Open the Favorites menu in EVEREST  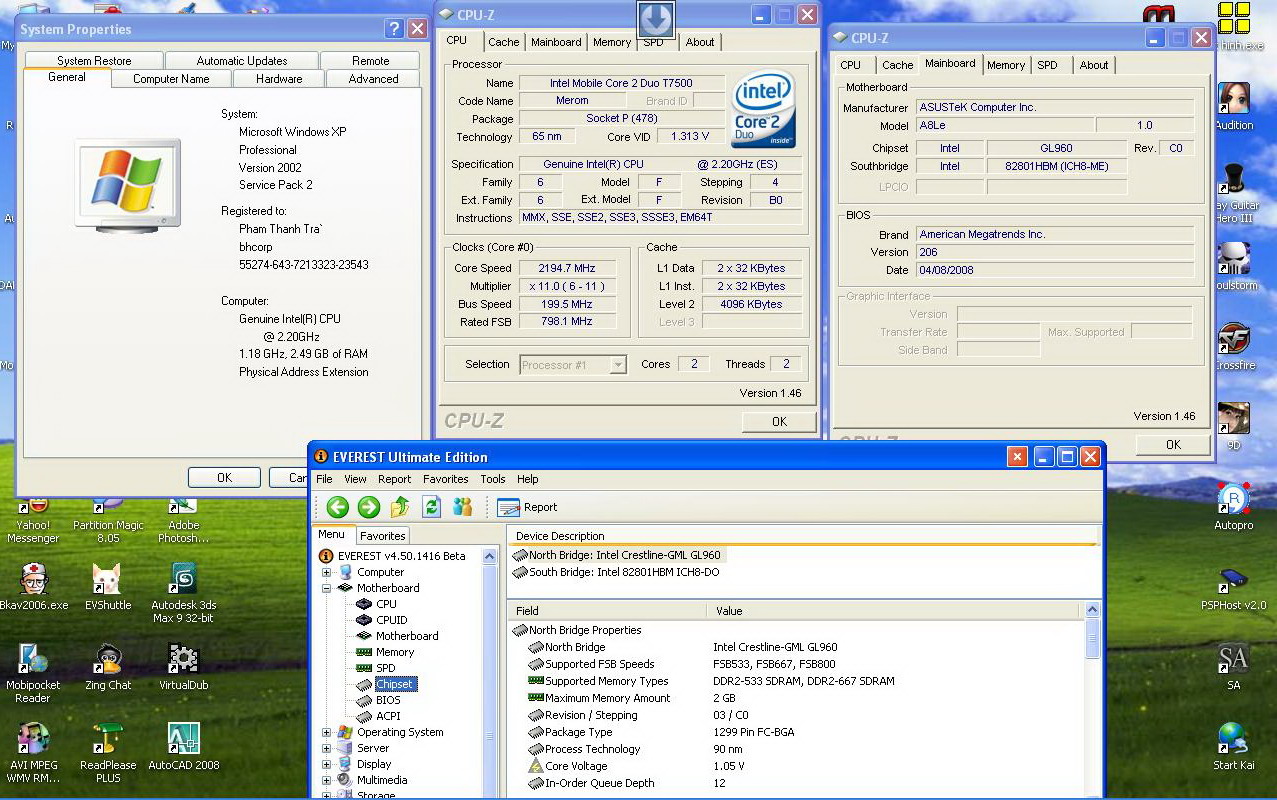[x=445, y=479]
